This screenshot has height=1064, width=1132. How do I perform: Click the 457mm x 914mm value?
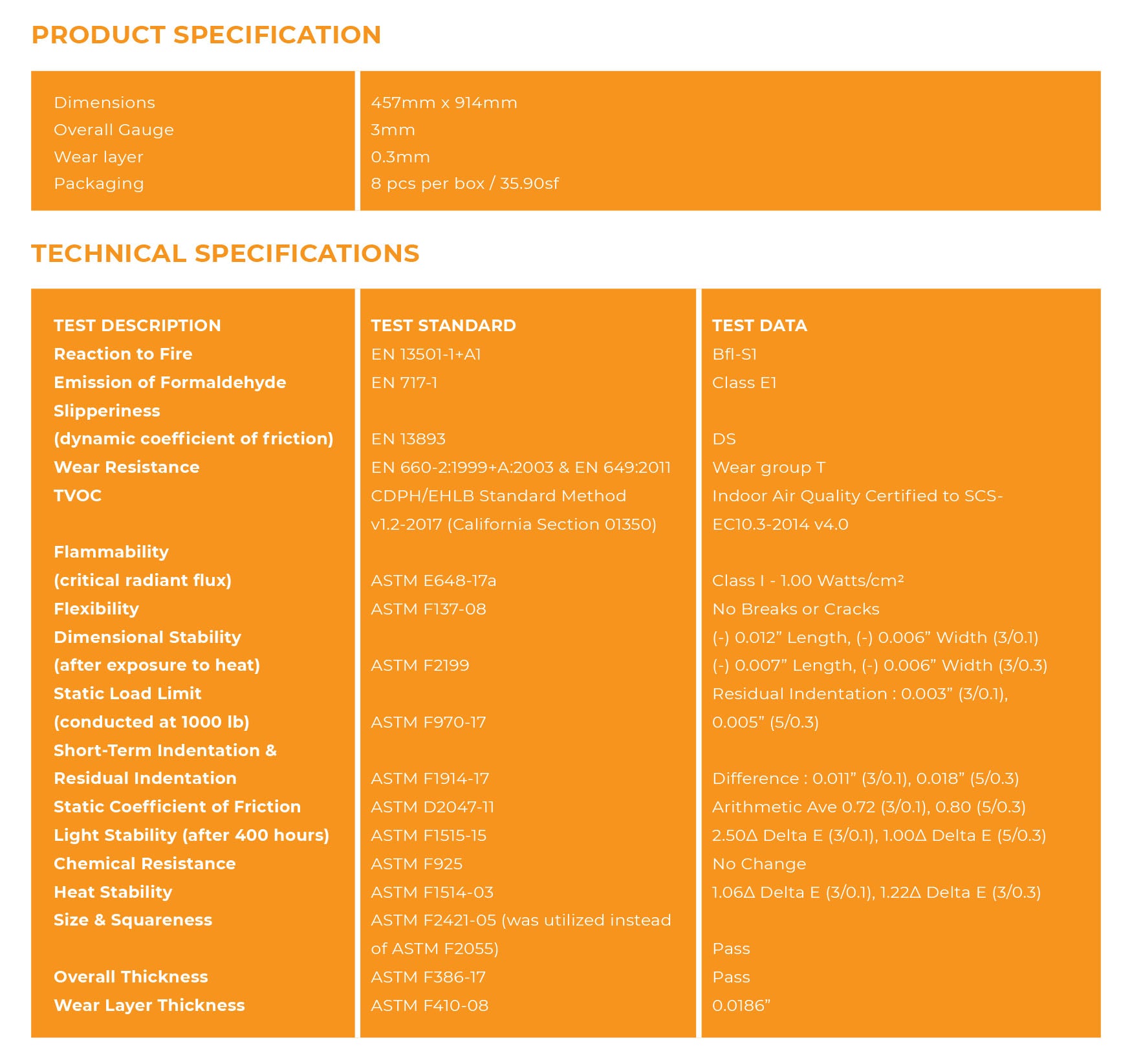[x=444, y=103]
